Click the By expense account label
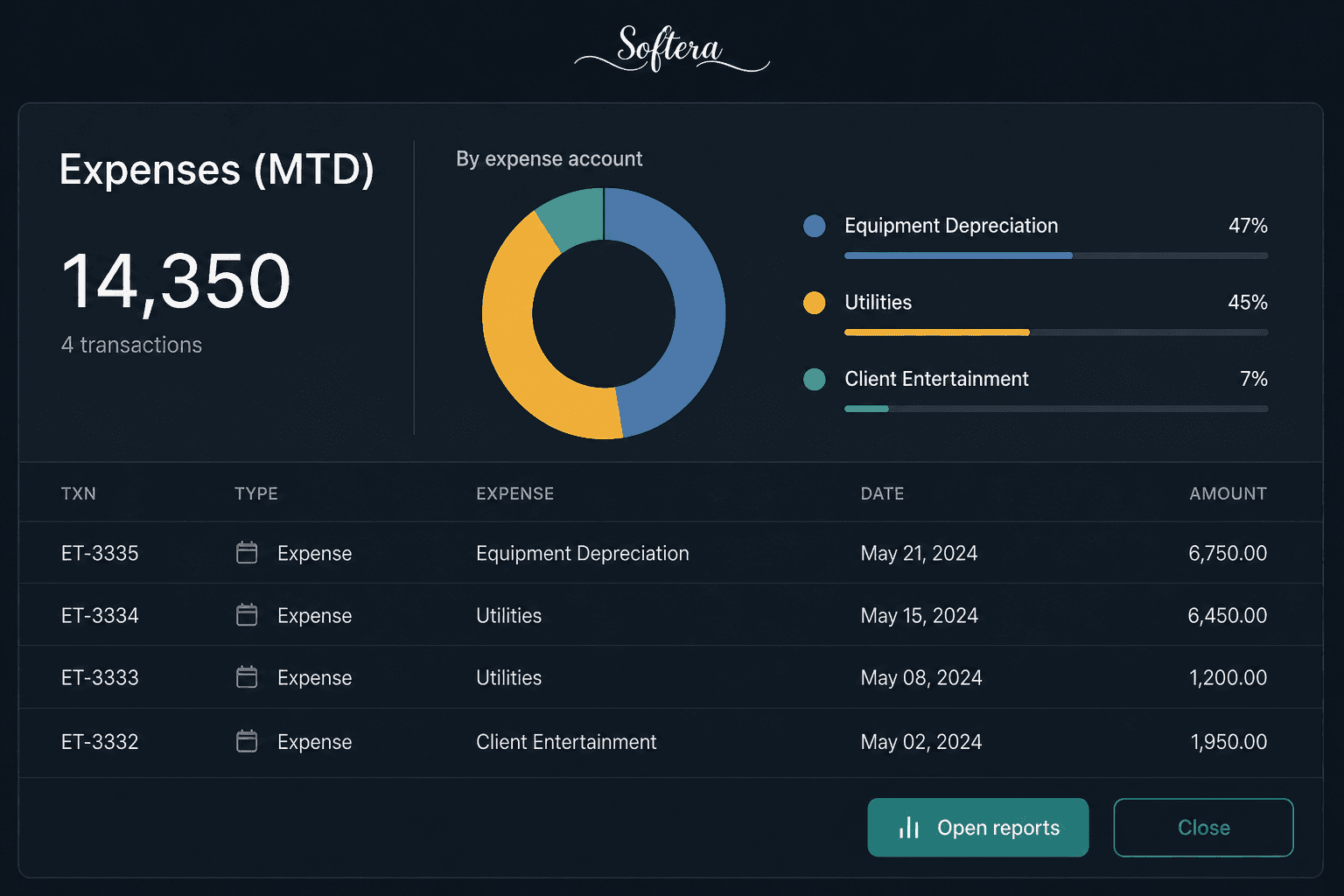Screen dimensions: 1344x896 pyautogui.click(x=549, y=158)
